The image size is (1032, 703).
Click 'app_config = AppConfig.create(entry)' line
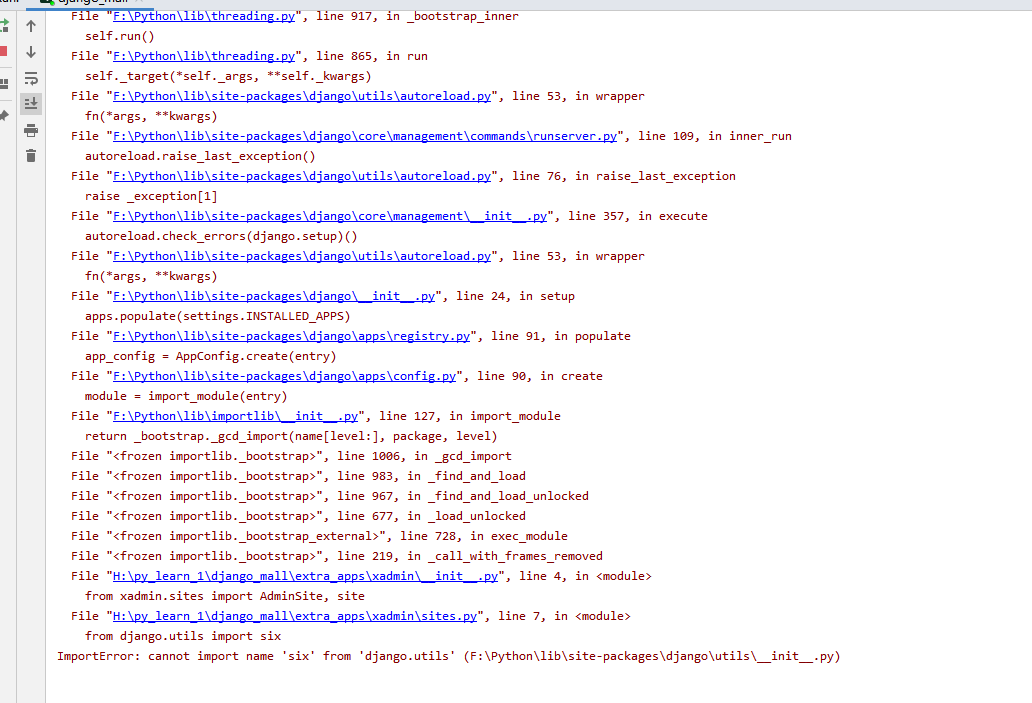point(211,356)
